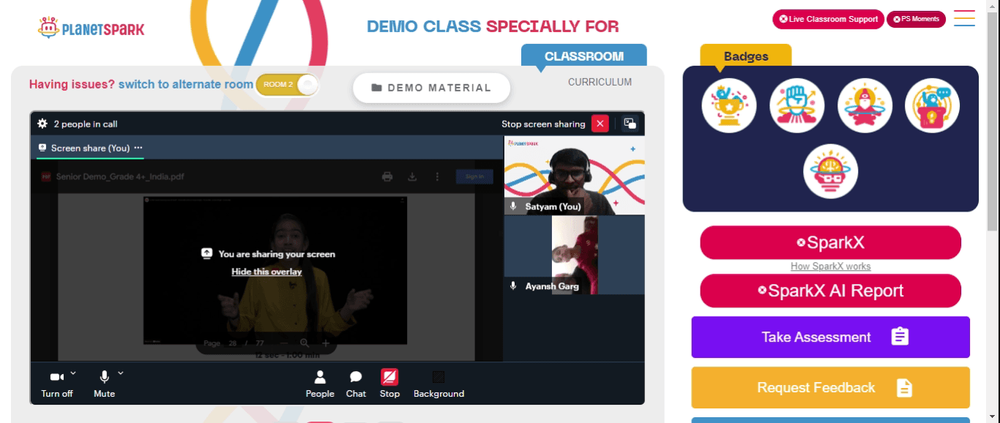Select the speaker podium badge
Screen dimensions: 1000x423
[x=932, y=105]
